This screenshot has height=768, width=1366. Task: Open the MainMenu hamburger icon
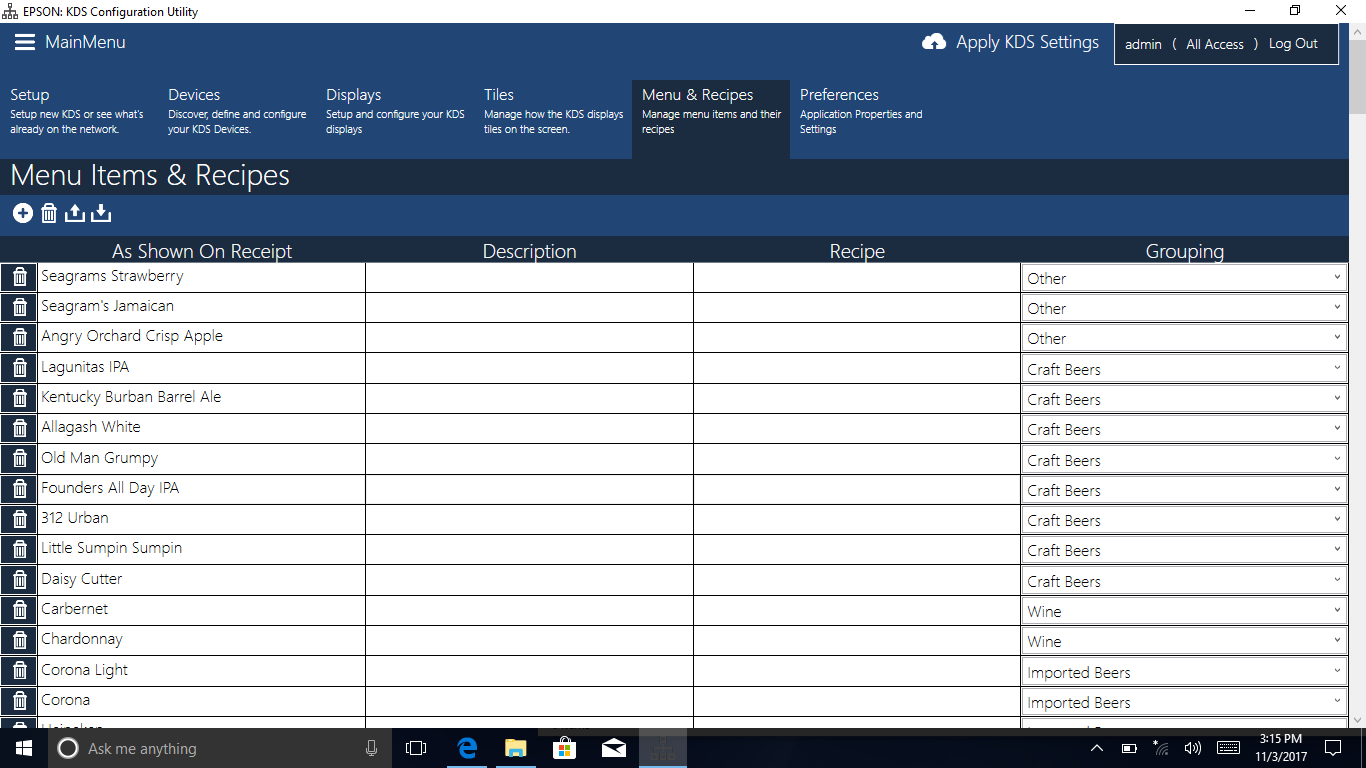coord(24,42)
